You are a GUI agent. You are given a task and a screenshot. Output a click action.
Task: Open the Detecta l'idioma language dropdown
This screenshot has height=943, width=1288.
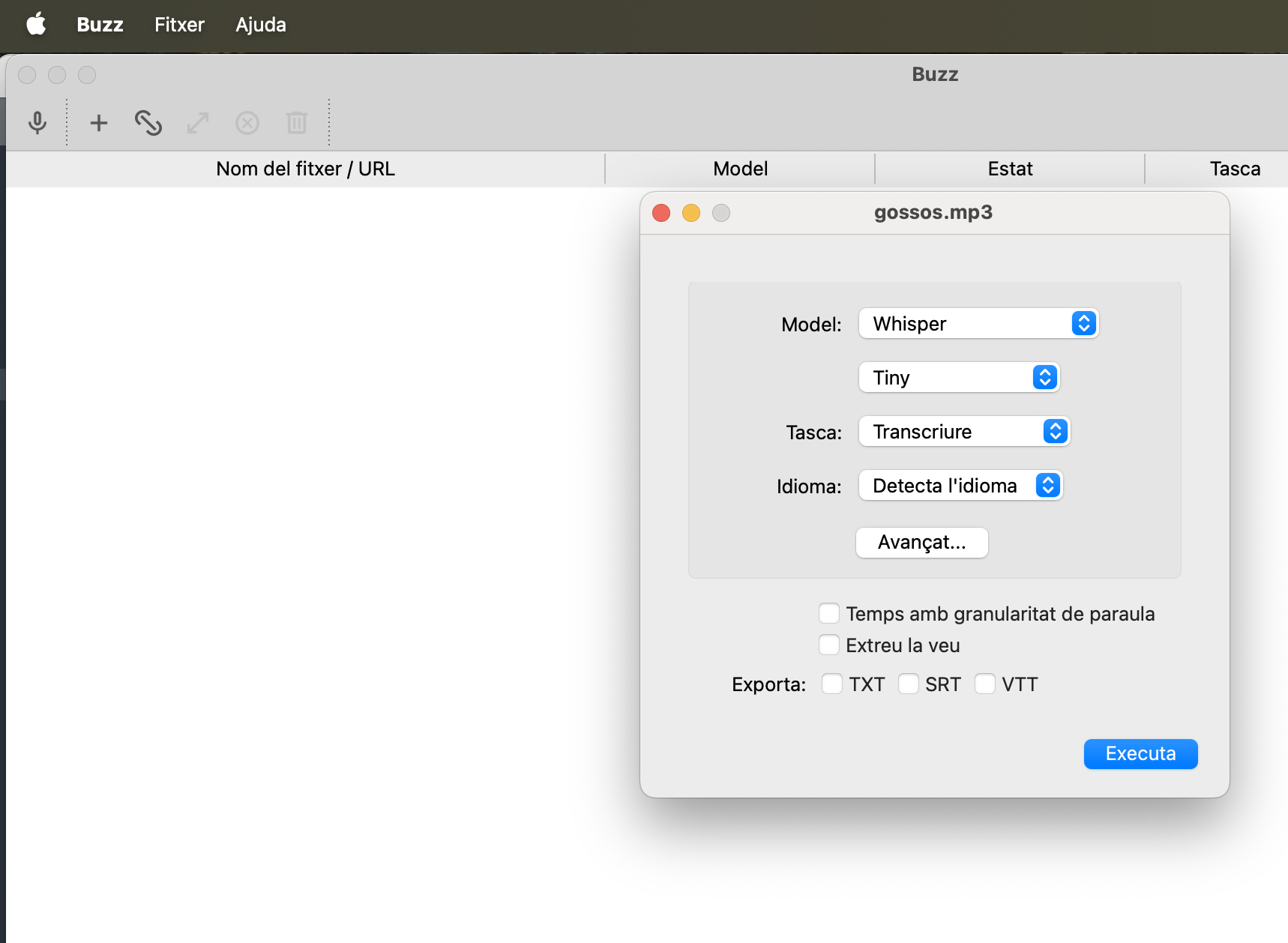(960, 485)
